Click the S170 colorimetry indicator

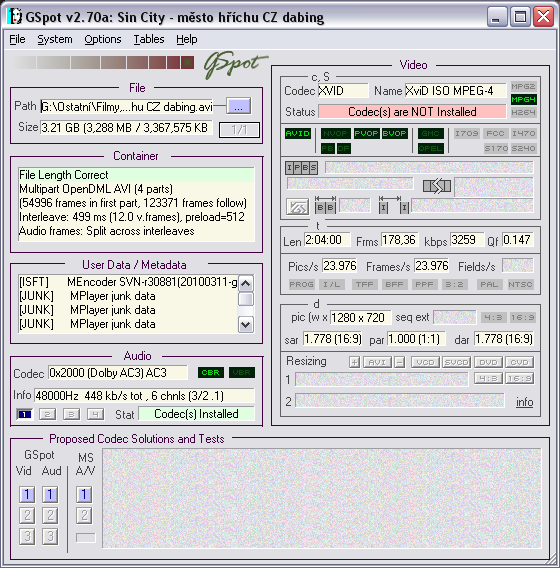(x=496, y=148)
